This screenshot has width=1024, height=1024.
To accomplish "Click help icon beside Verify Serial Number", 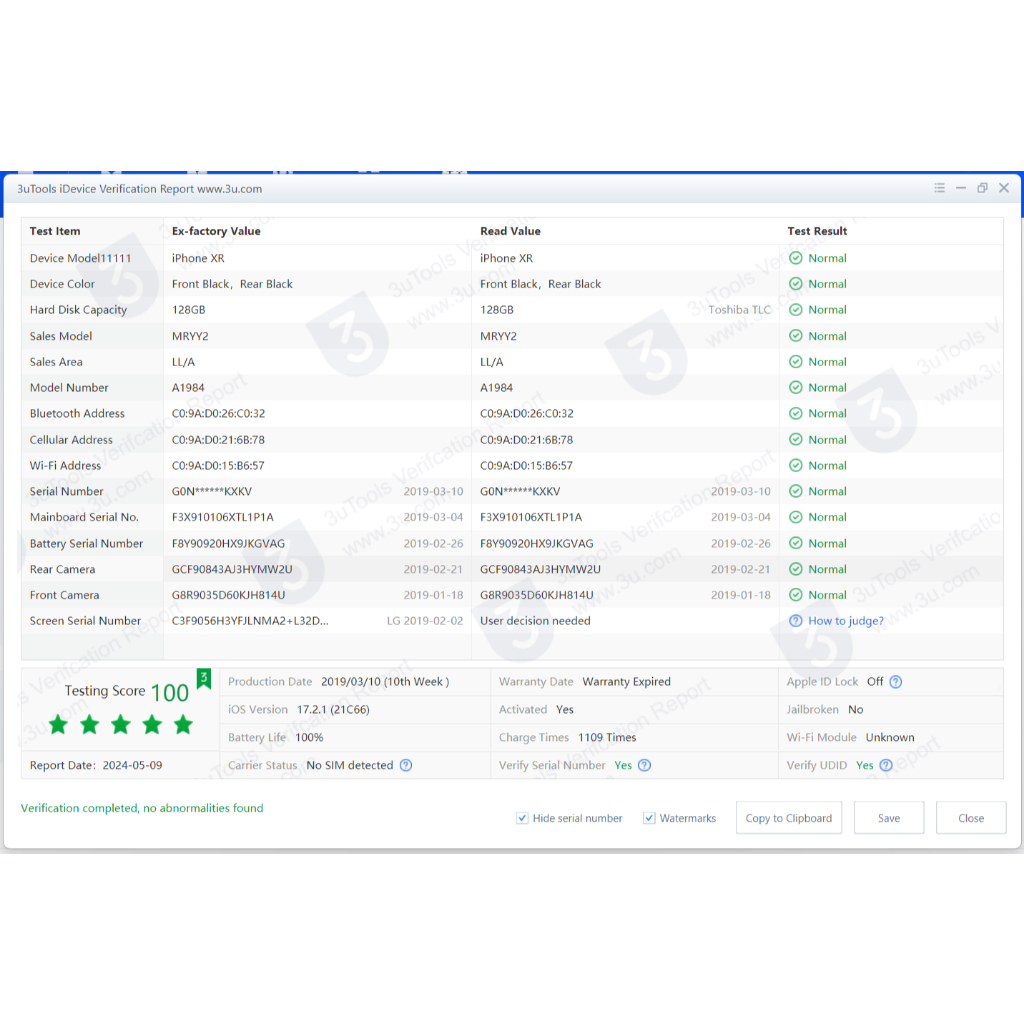I will coord(645,765).
